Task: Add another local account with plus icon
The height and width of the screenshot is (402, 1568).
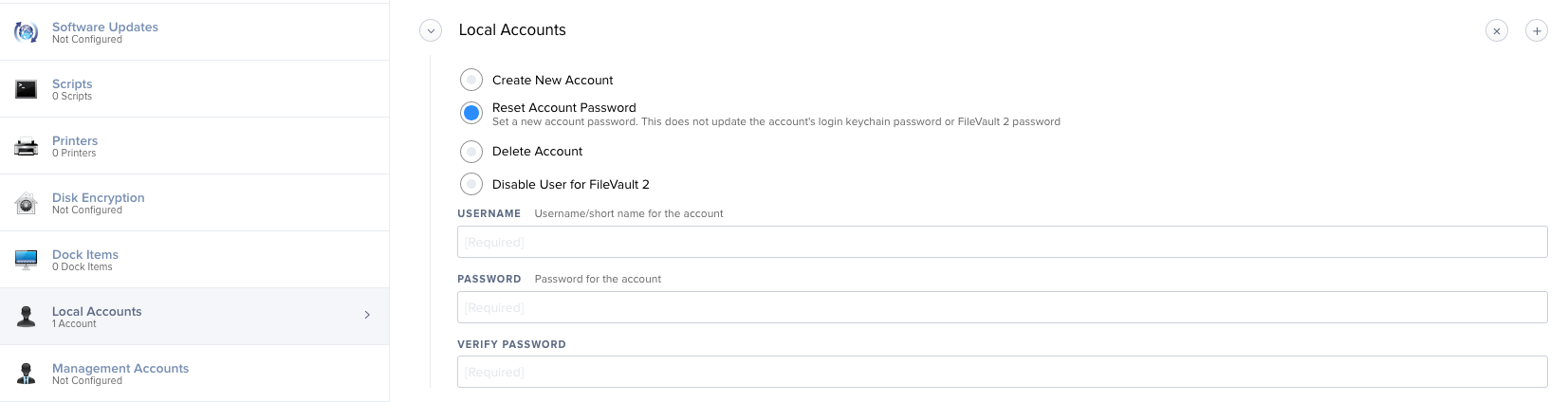Action: click(x=1536, y=31)
